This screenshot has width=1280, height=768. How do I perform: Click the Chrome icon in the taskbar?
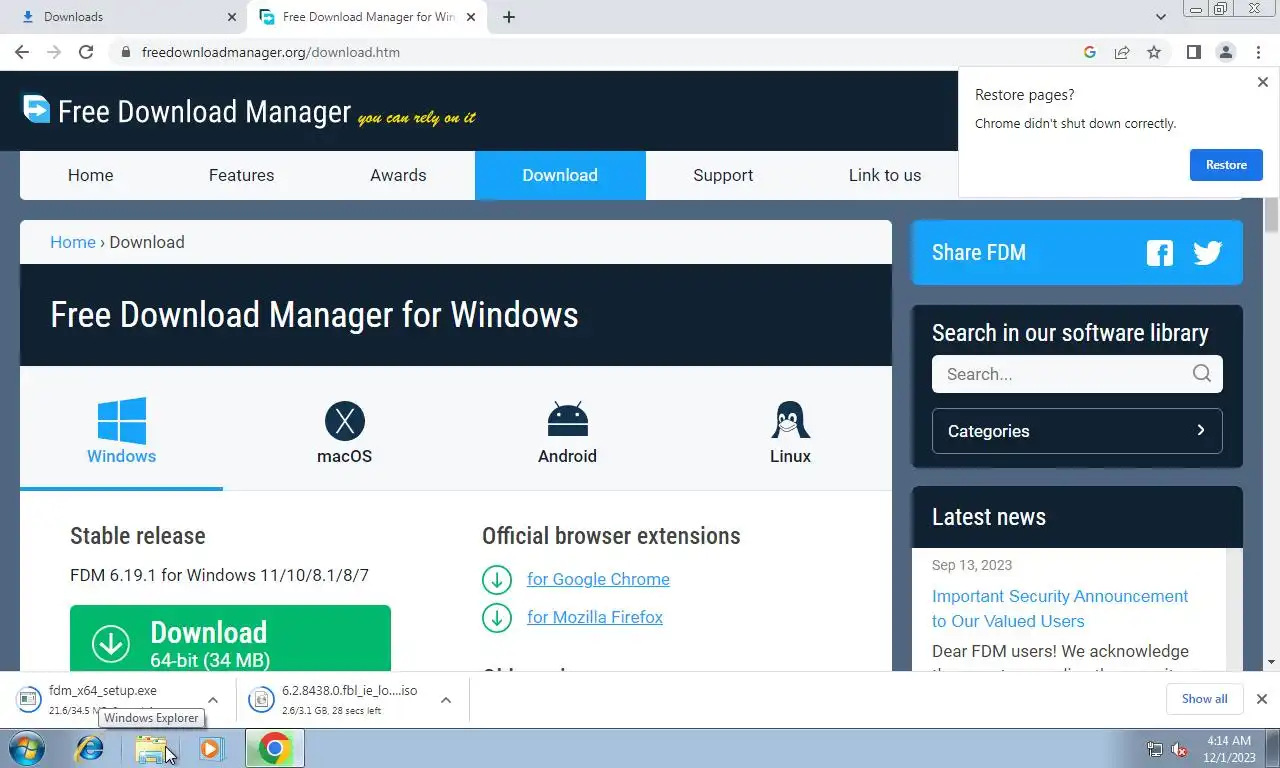pyautogui.click(x=275, y=748)
